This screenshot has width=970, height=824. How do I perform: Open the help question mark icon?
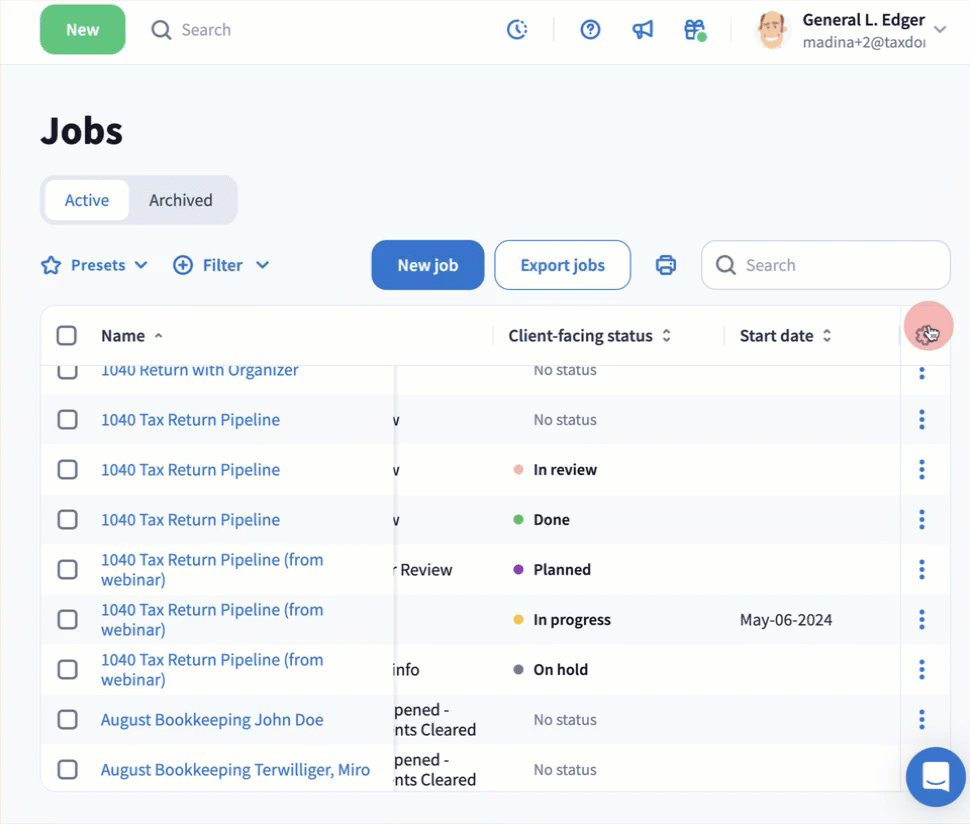[x=590, y=30]
